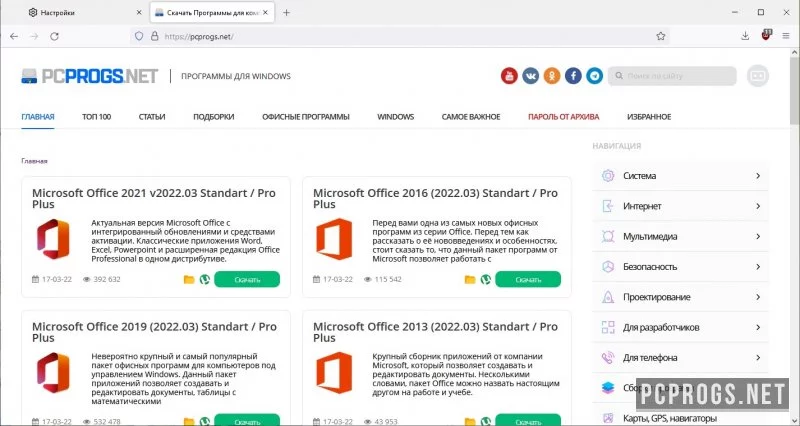The image size is (800, 426).
Task: Click Скачать on Office 2021 card
Action: pyautogui.click(x=247, y=280)
